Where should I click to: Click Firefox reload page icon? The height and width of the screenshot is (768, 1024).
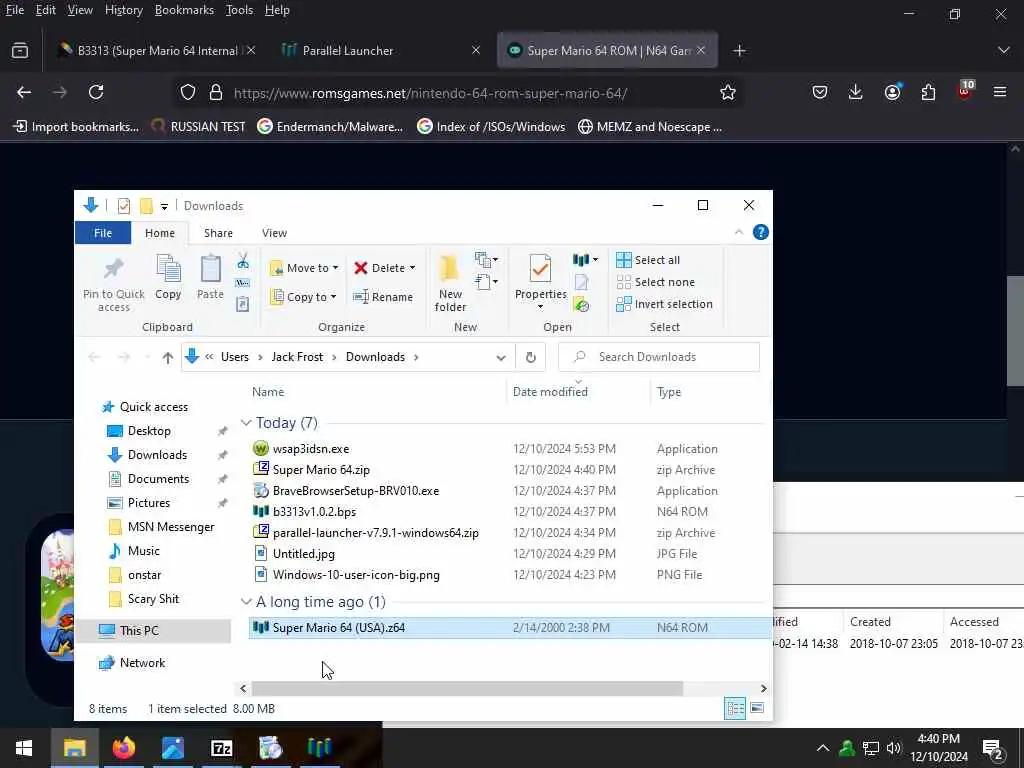96,93
